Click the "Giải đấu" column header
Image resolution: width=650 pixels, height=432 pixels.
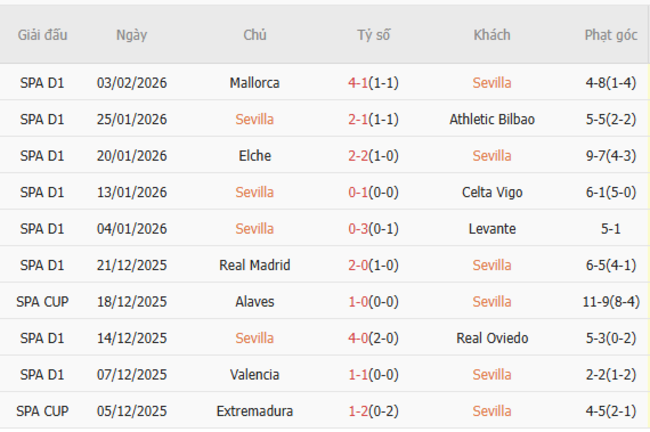42,34
